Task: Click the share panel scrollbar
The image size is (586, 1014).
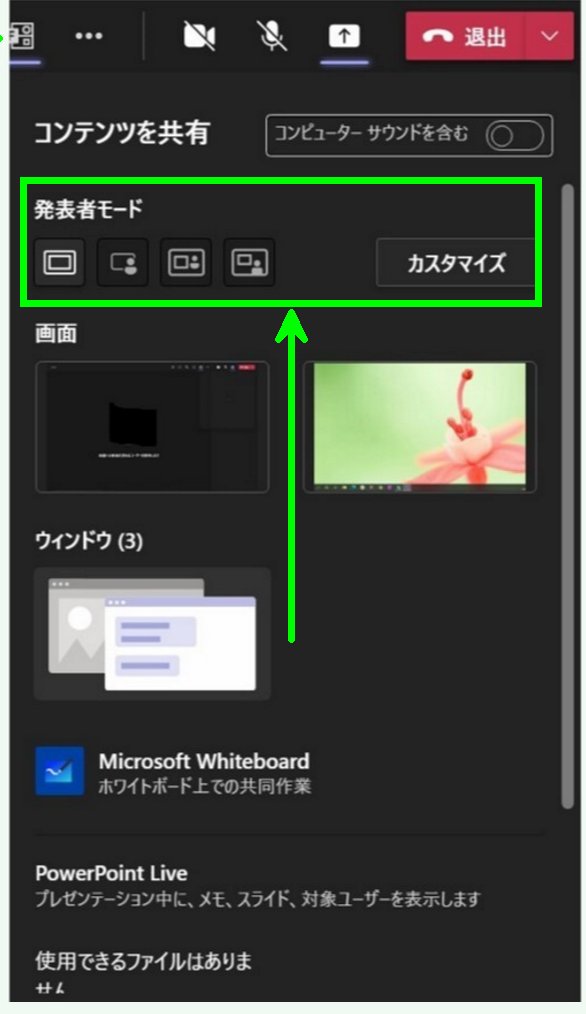Action: coord(567,497)
